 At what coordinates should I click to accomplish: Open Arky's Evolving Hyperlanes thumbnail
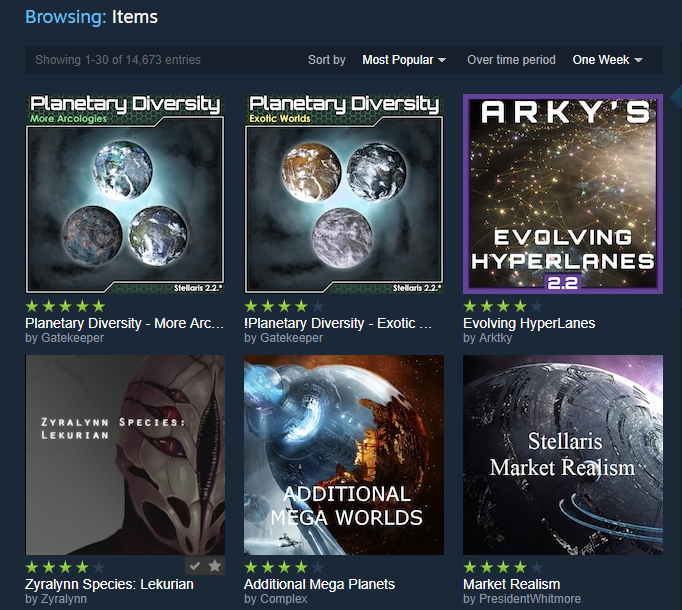[x=563, y=194]
